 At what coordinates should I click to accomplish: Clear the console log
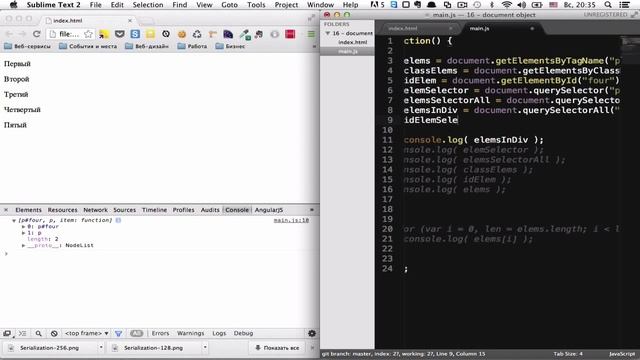(x=54, y=333)
